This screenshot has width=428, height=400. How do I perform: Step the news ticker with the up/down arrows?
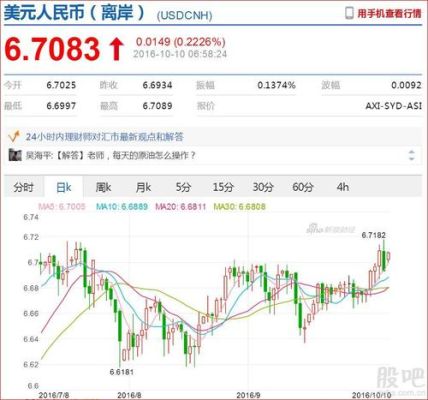tap(412, 155)
